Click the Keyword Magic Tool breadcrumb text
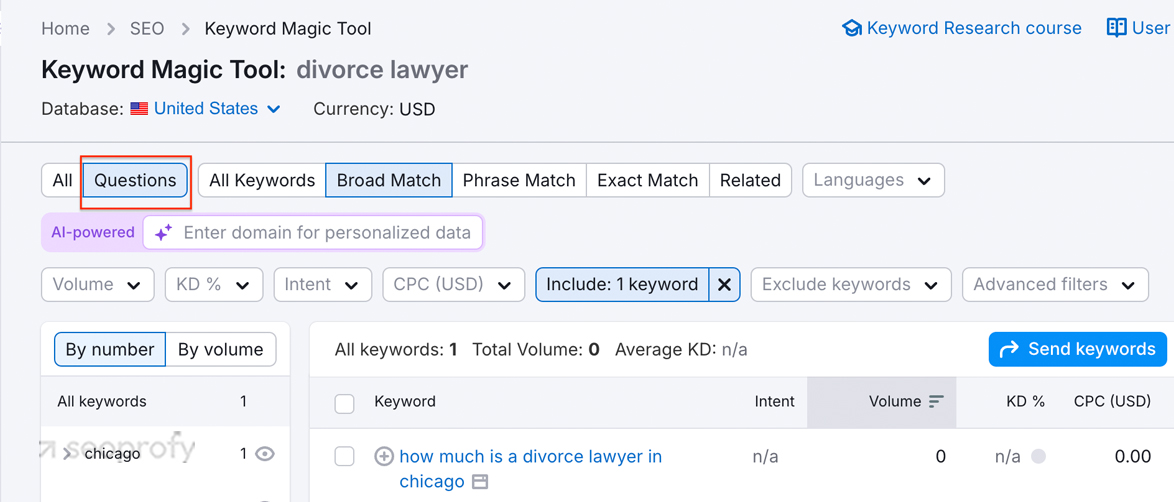The height and width of the screenshot is (502, 1174). 288,29
